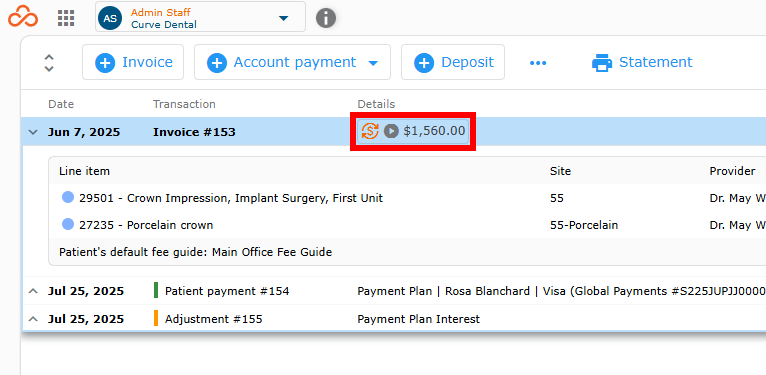Image resolution: width=766 pixels, height=375 pixels.
Task: Collapse the Invoice #153 row chevron
Action: click(x=33, y=132)
